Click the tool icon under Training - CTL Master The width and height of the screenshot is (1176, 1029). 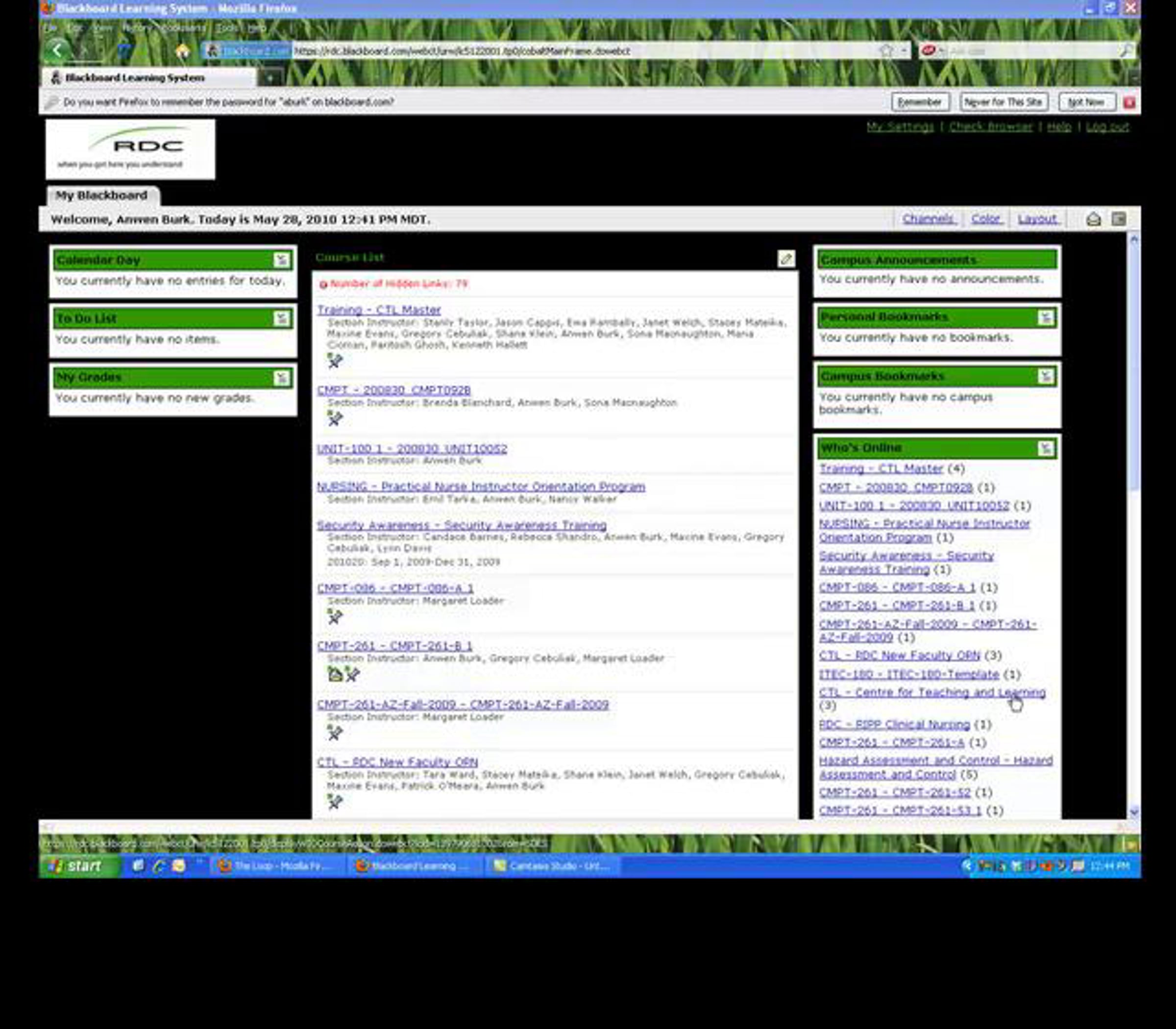pos(335,361)
